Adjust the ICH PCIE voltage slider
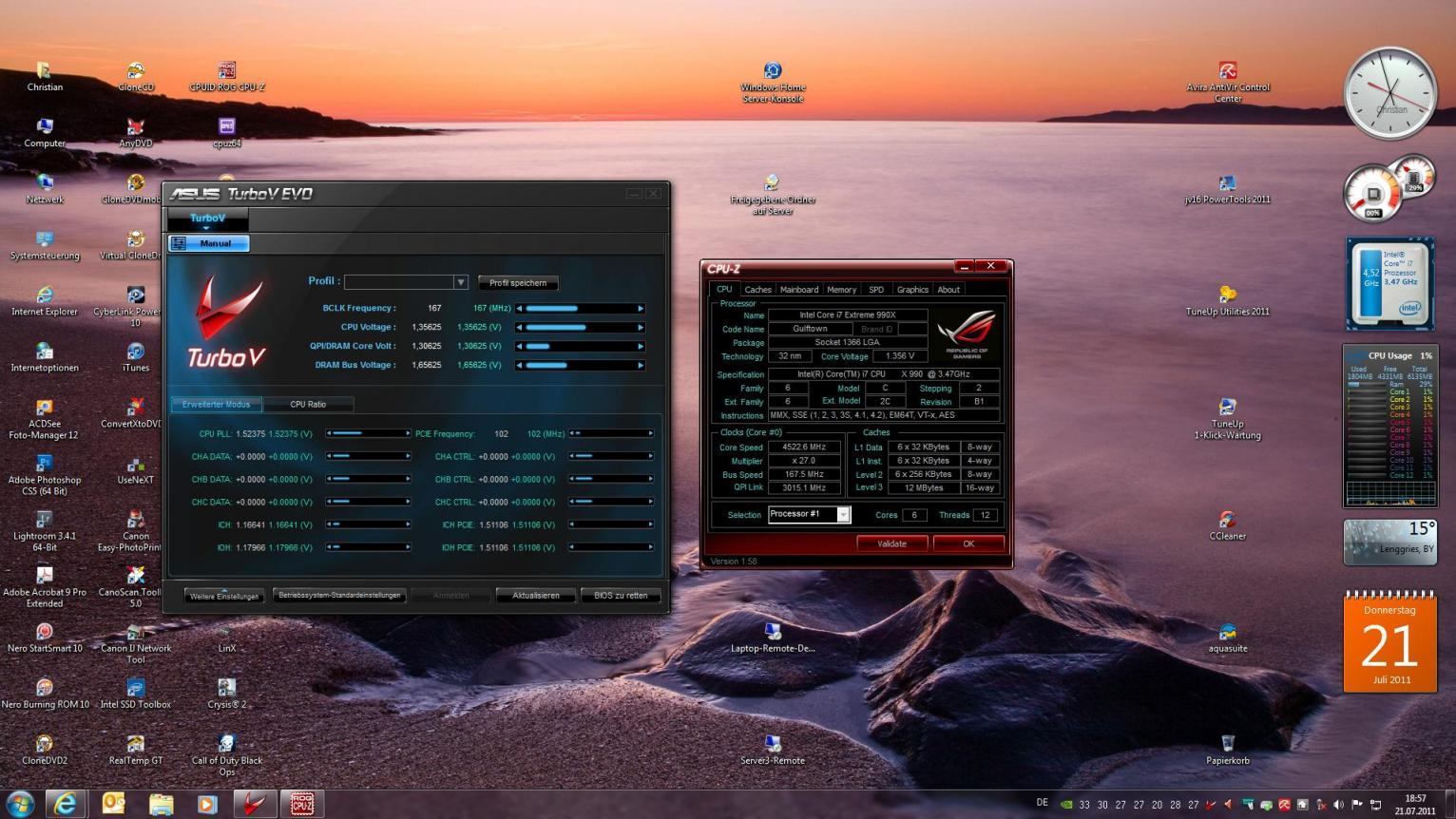Image resolution: width=1456 pixels, height=819 pixels. point(612,524)
